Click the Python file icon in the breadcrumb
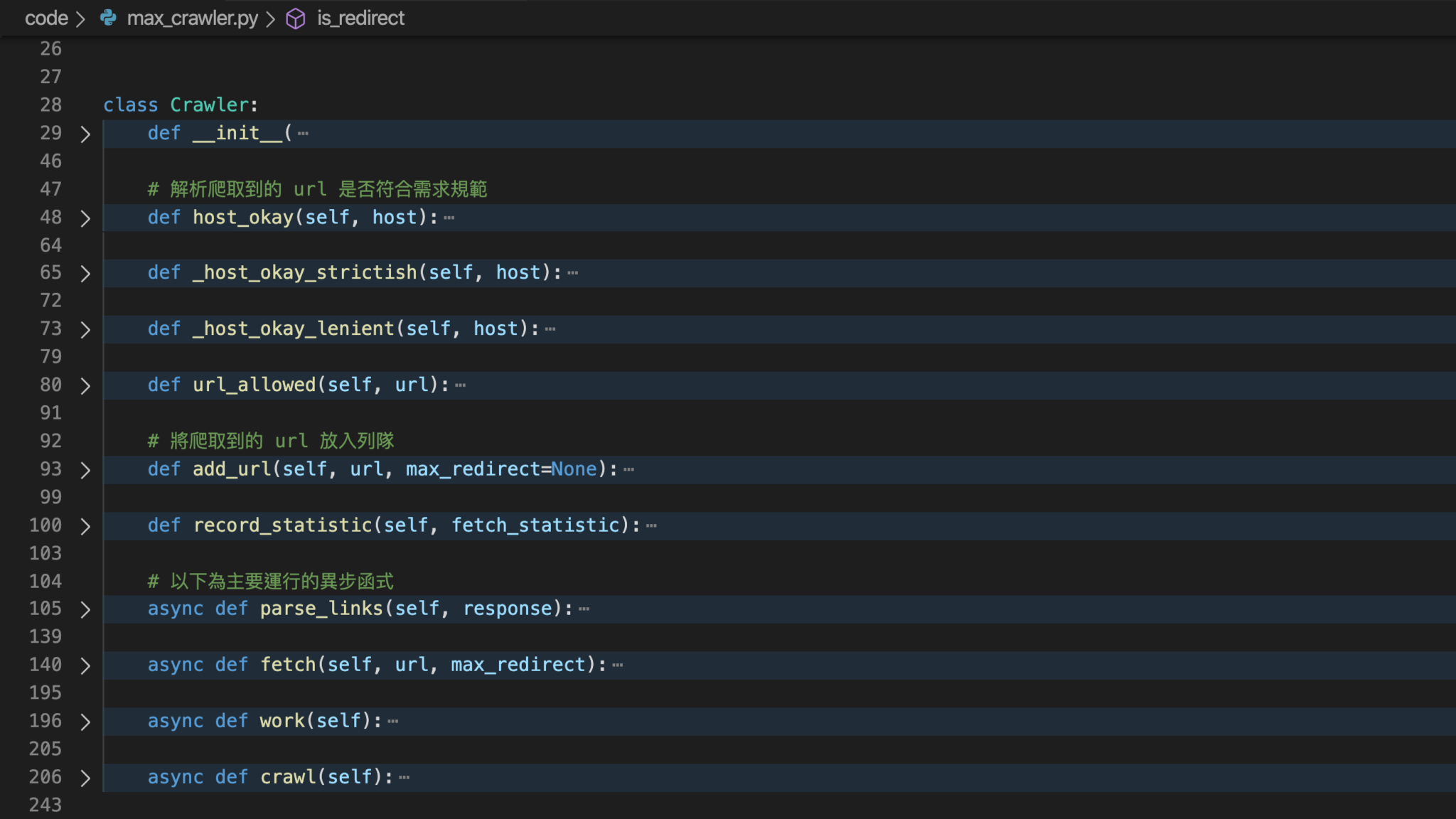This screenshot has width=1456, height=819. point(107,18)
